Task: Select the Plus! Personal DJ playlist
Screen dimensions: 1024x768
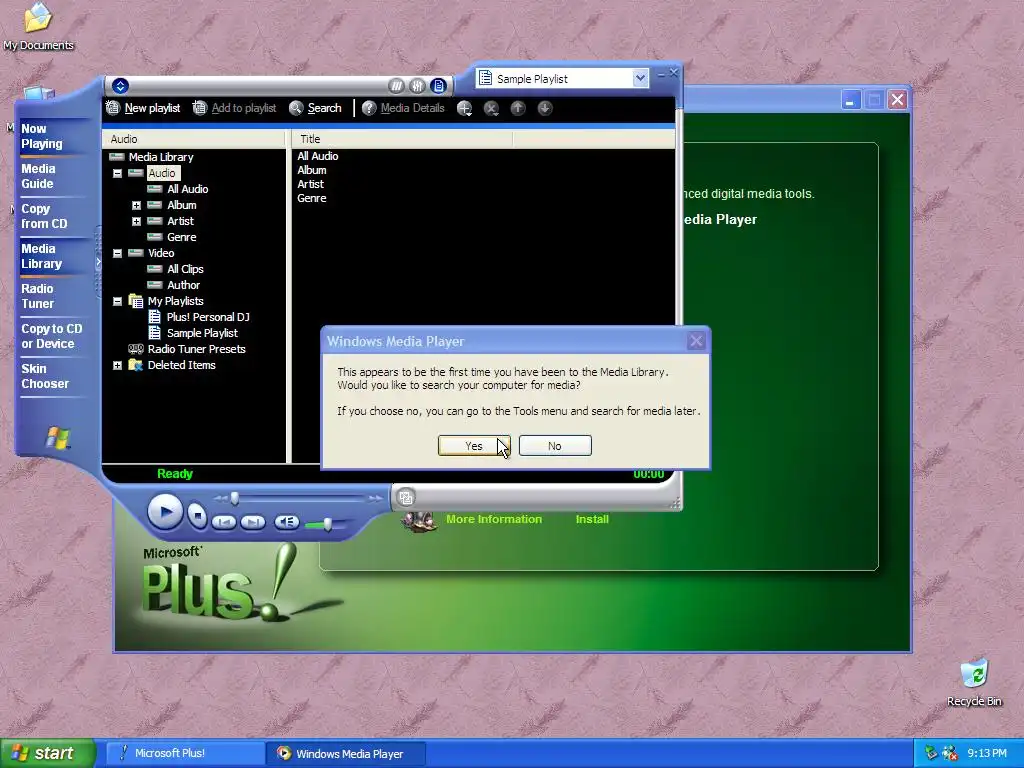Action: [208, 317]
